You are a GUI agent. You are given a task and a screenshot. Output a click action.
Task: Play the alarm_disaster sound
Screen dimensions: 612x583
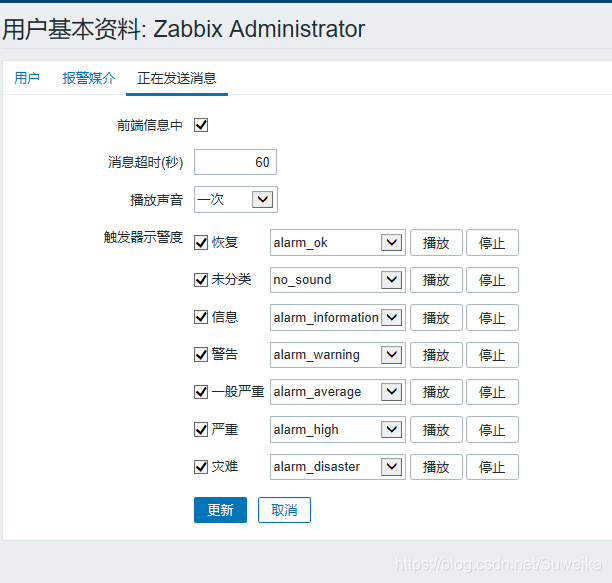[x=436, y=467]
